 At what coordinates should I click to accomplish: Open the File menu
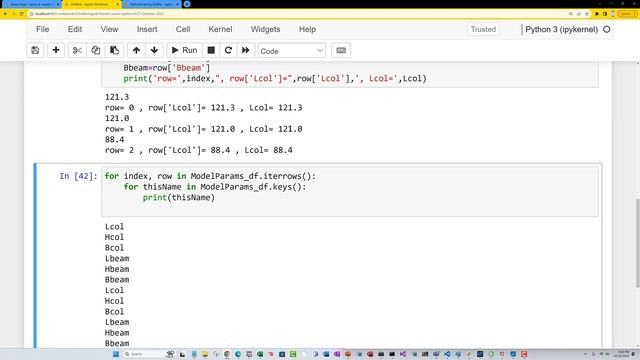coord(42,29)
